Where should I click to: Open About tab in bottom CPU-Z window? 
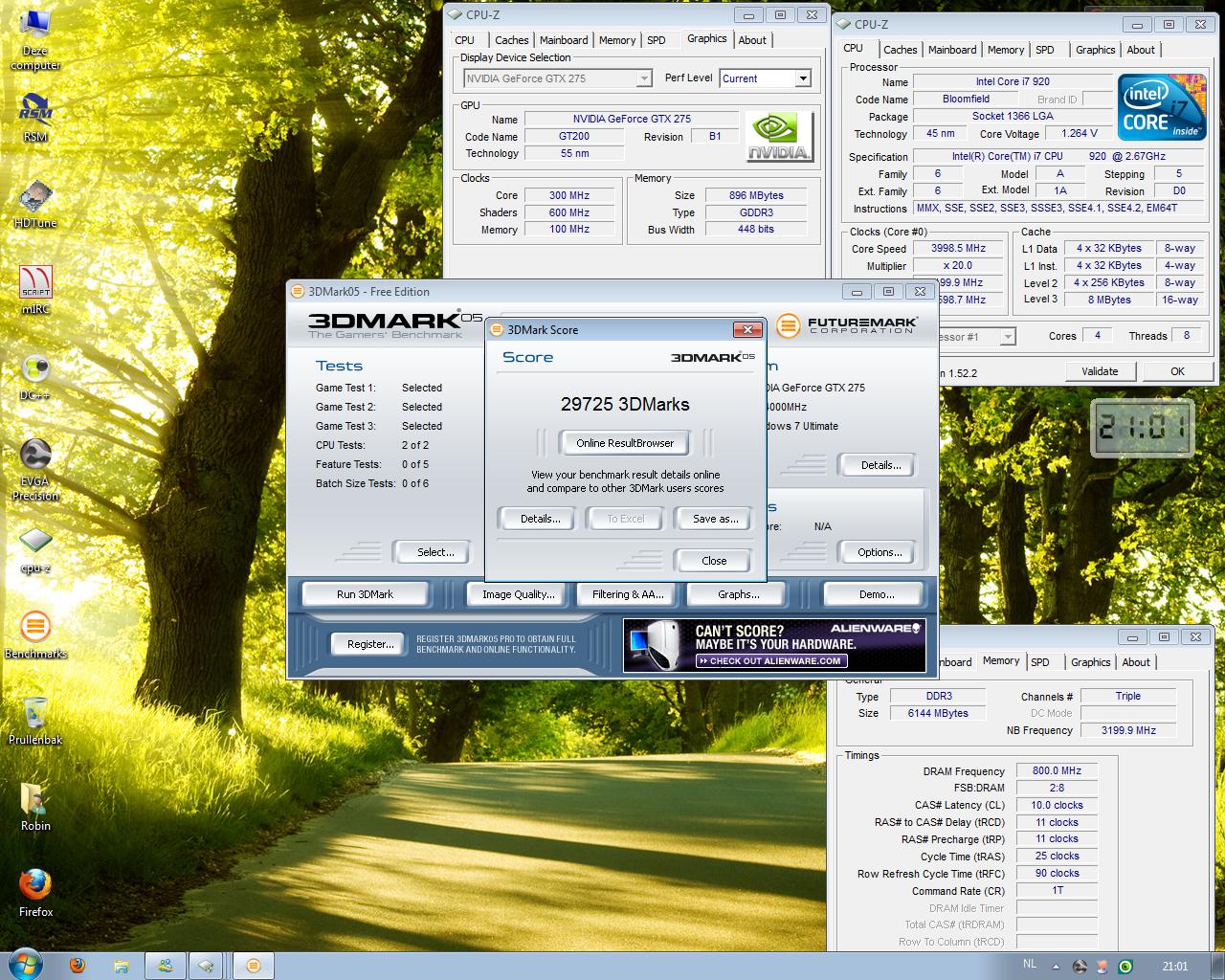click(1136, 662)
